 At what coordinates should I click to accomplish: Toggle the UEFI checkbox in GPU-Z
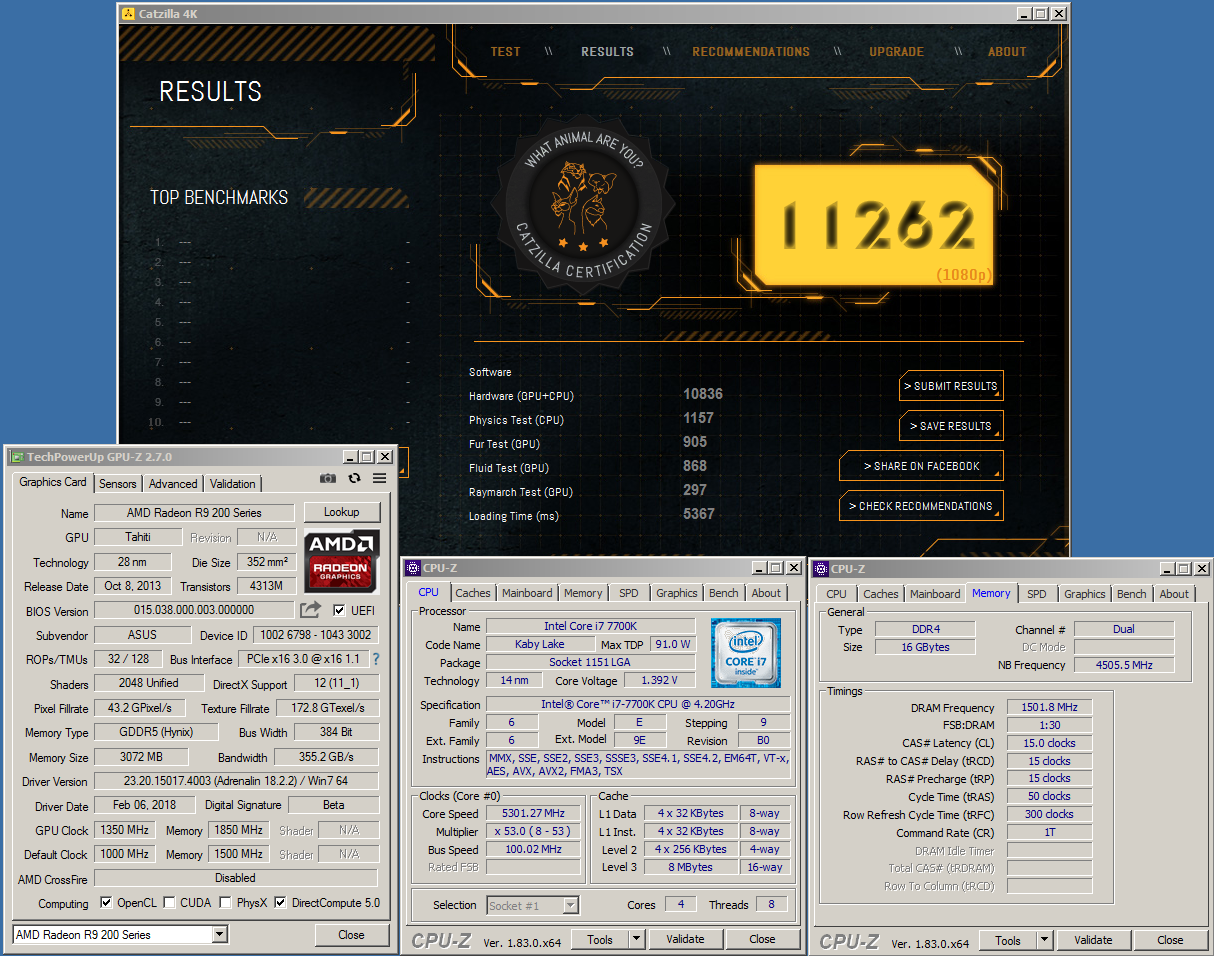pyautogui.click(x=339, y=610)
